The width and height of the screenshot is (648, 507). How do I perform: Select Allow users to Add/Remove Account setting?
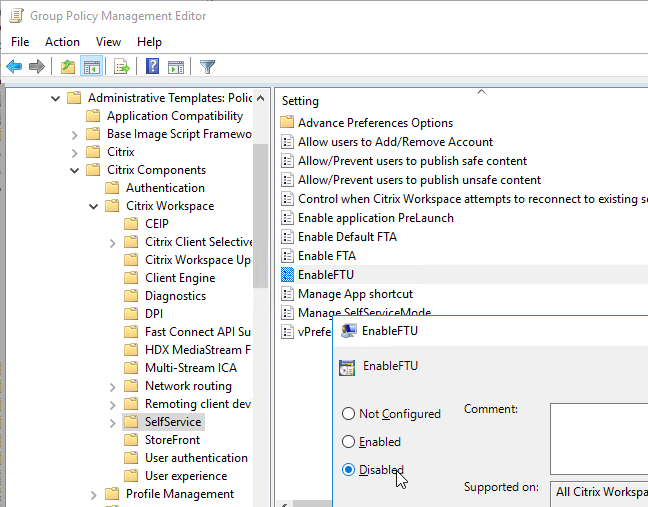click(395, 141)
